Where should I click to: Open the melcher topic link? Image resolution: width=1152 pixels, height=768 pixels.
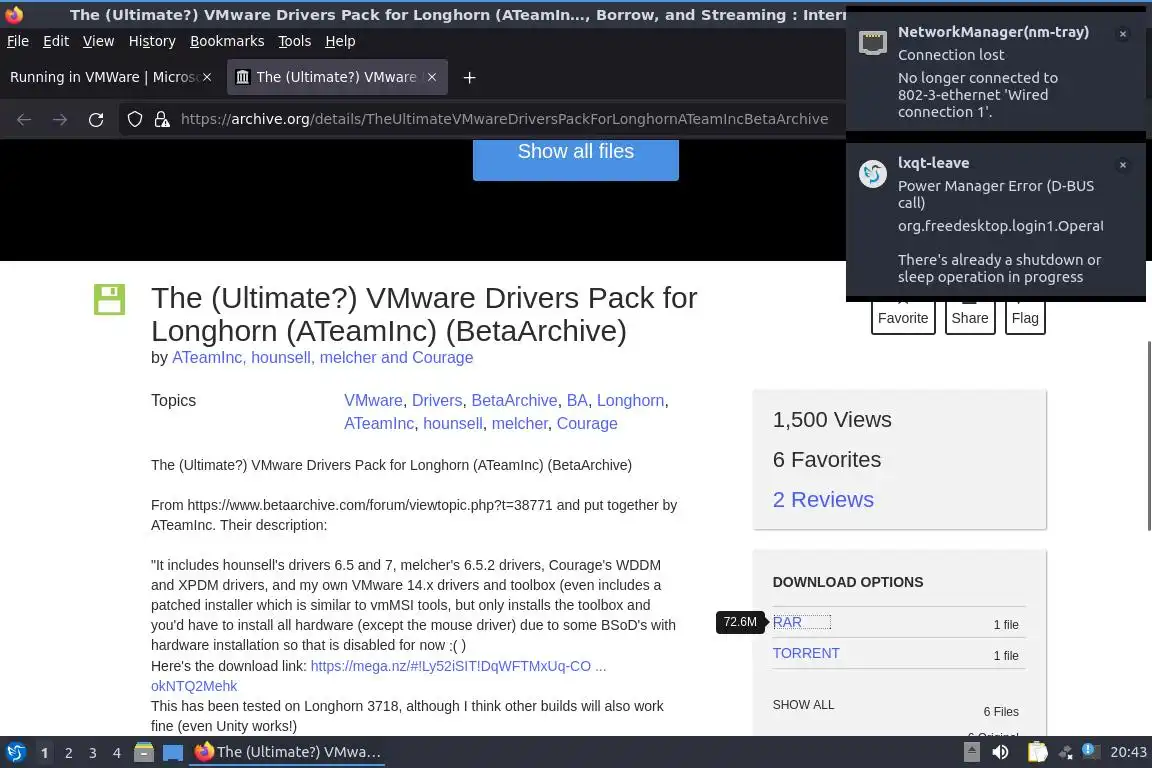(519, 423)
